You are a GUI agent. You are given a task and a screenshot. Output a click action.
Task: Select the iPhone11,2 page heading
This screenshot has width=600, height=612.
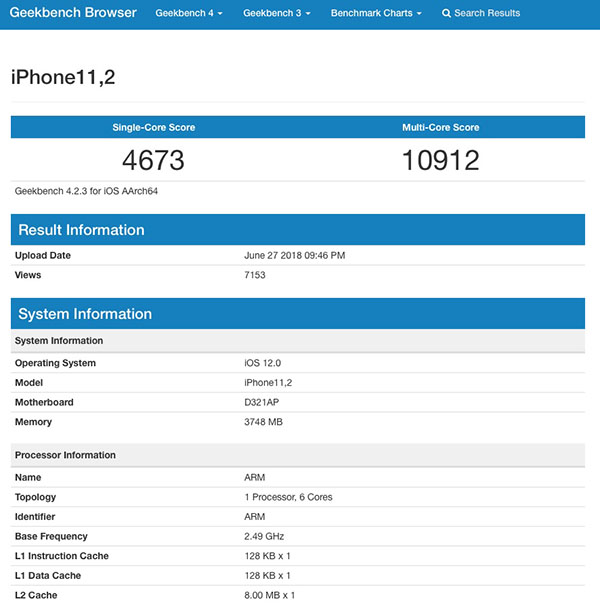63,77
